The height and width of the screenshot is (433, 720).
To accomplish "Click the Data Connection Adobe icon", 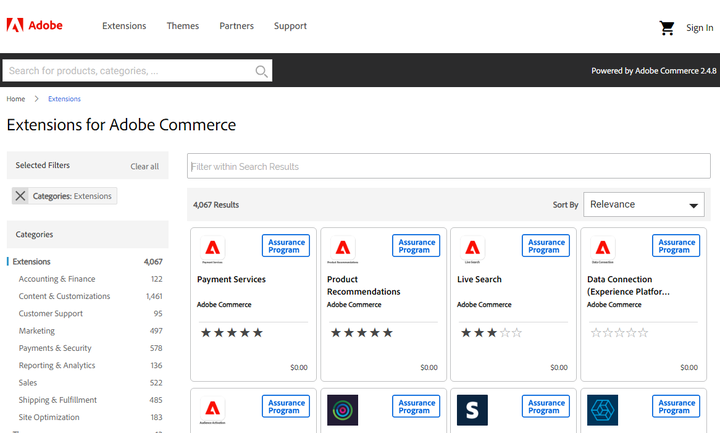I will pyautogui.click(x=602, y=248).
